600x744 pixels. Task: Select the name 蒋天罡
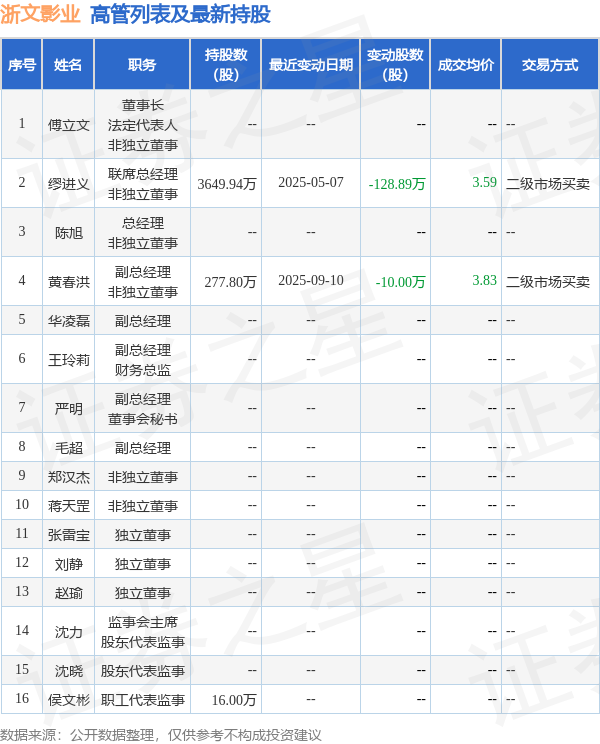pos(69,506)
